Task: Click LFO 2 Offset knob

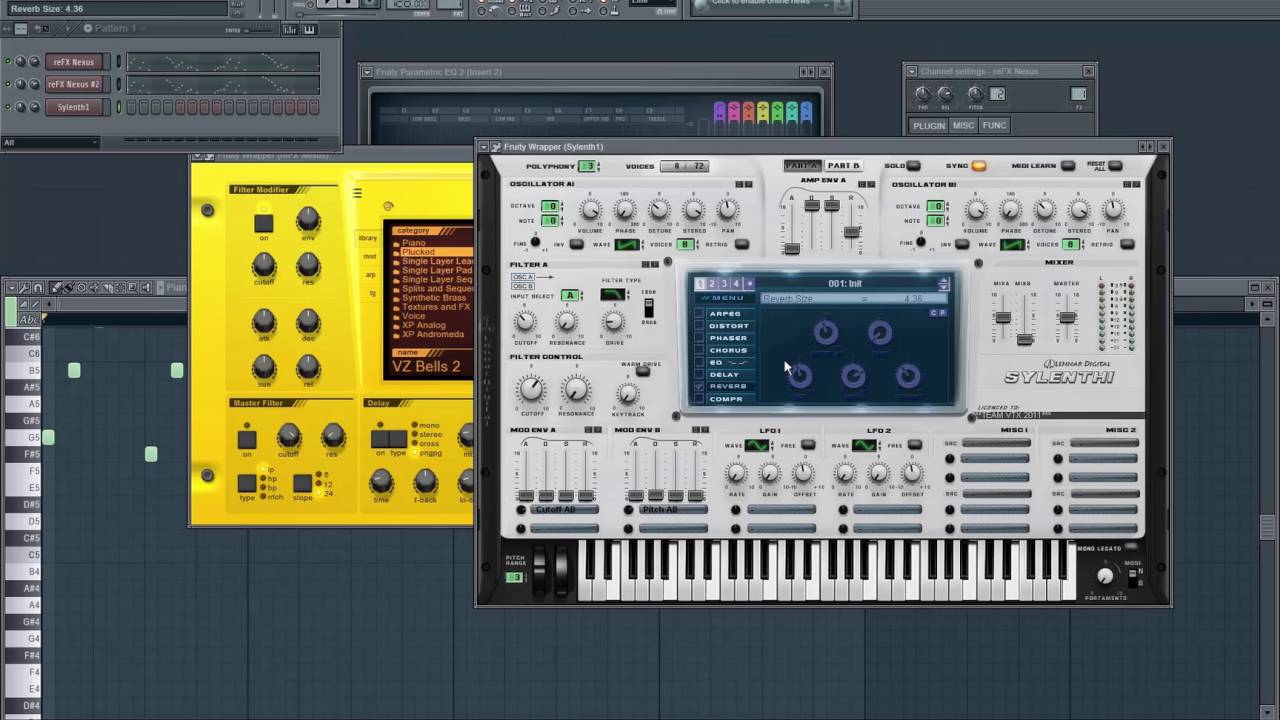Action: coord(912,473)
